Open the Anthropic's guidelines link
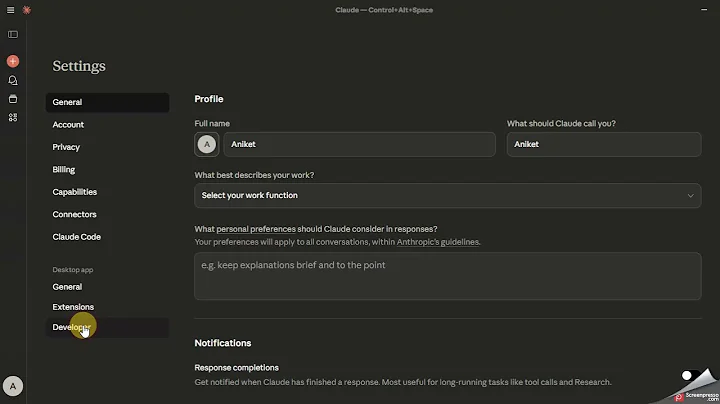The height and width of the screenshot is (404, 720). tap(438, 242)
